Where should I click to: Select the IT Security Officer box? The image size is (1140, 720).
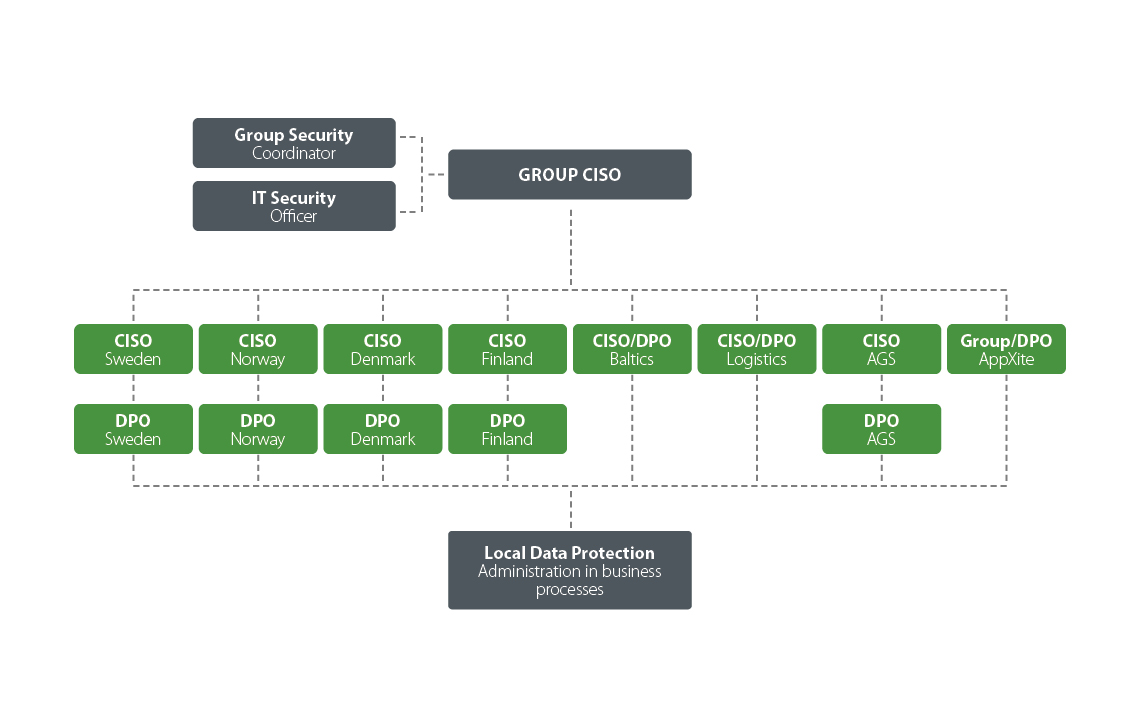pos(294,206)
